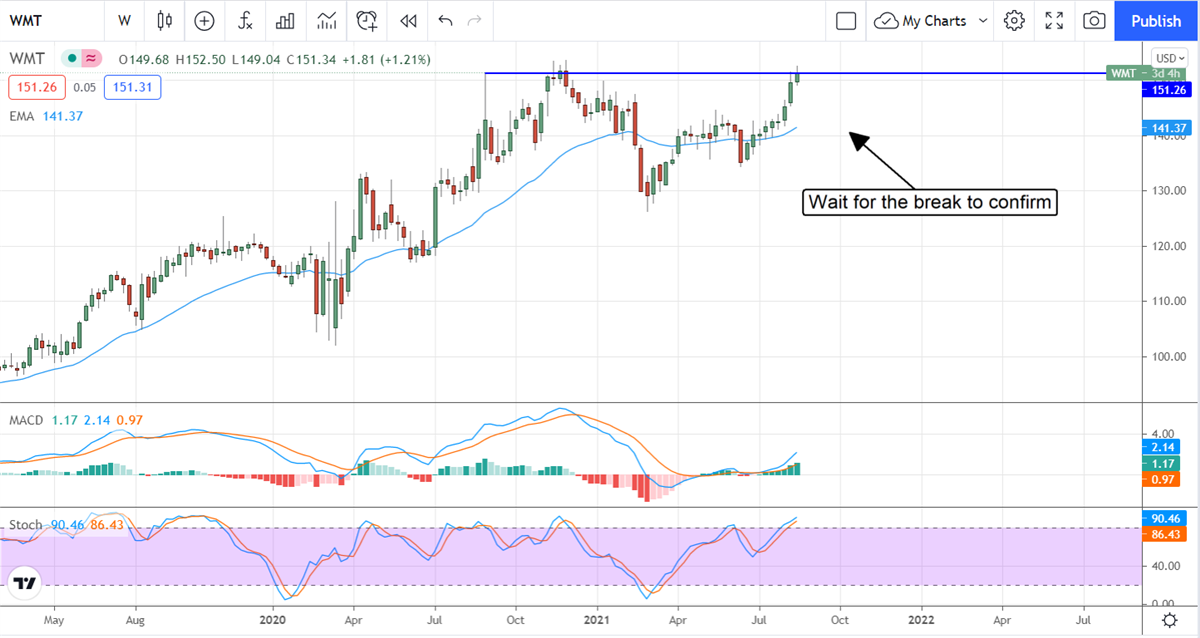The image size is (1200, 638).
Task: Open the fx Indicators menu
Action: (245, 20)
